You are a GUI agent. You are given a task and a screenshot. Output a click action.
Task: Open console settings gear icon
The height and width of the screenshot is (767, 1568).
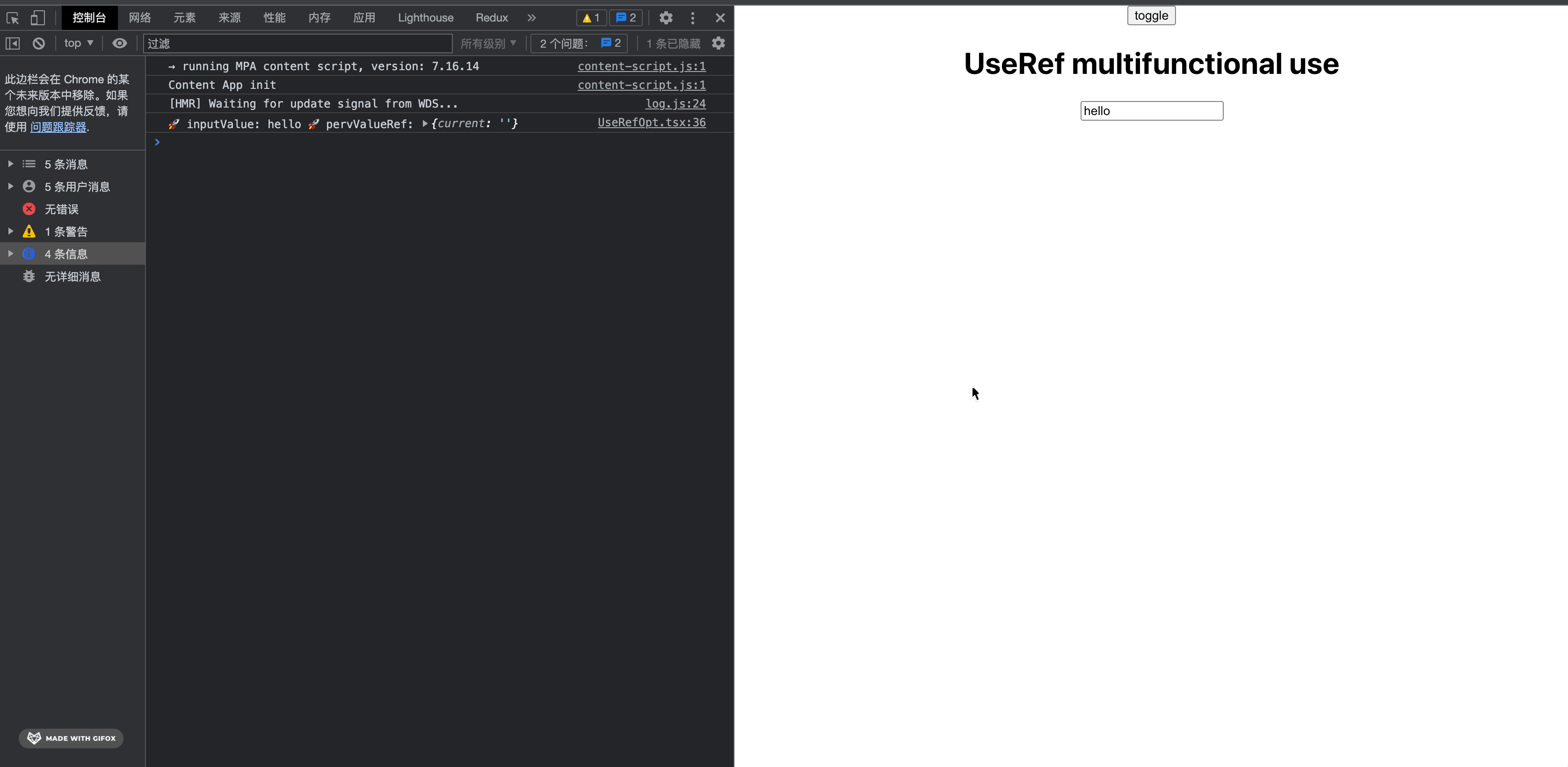point(718,43)
